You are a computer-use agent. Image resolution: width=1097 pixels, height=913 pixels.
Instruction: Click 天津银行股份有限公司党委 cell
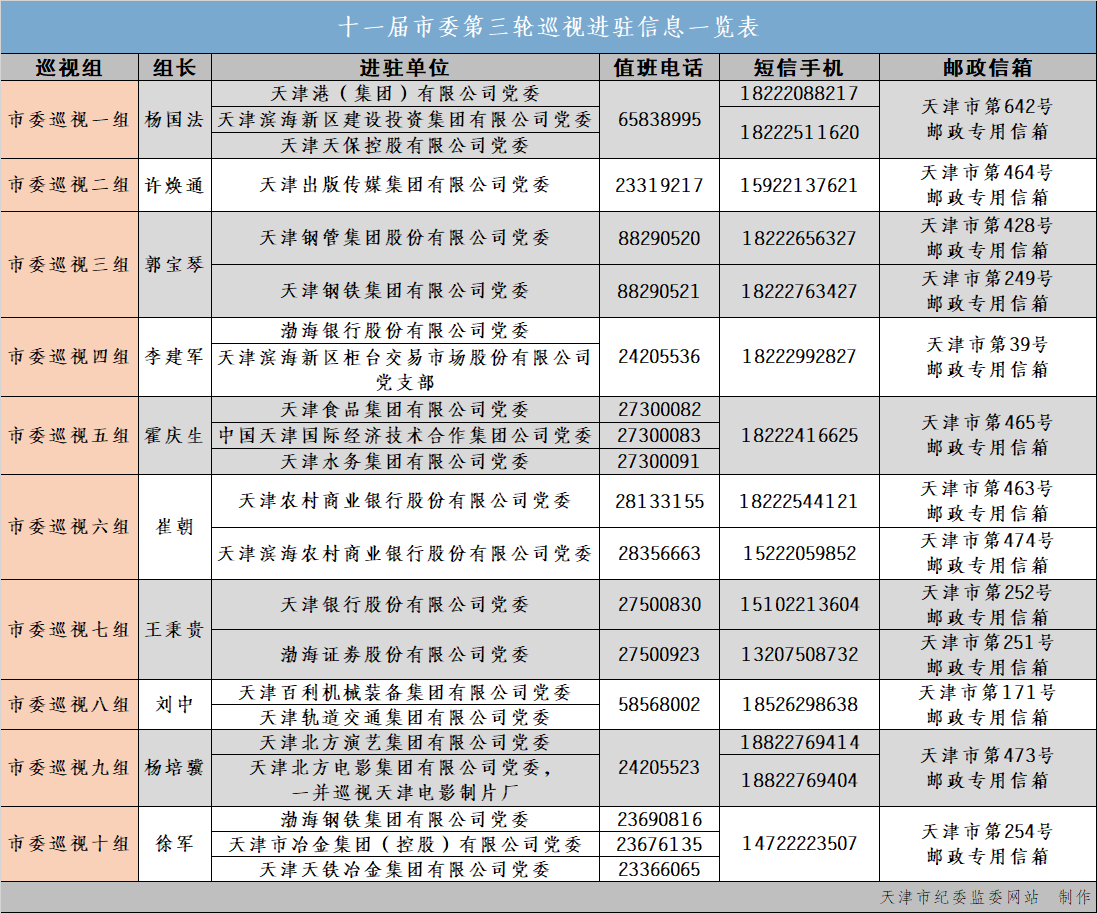405,604
